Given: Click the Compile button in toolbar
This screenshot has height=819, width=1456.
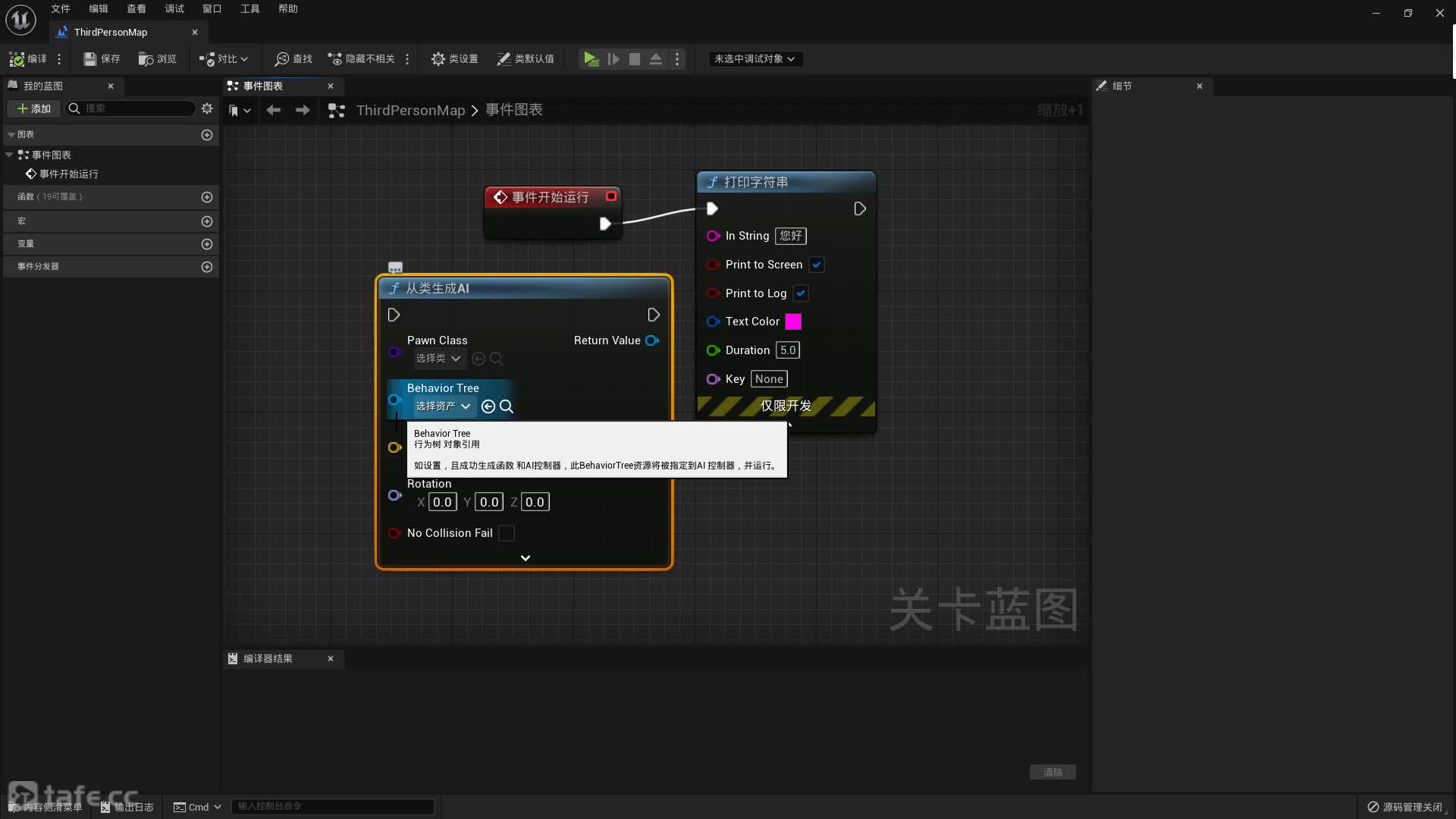Looking at the screenshot, I should [x=28, y=58].
